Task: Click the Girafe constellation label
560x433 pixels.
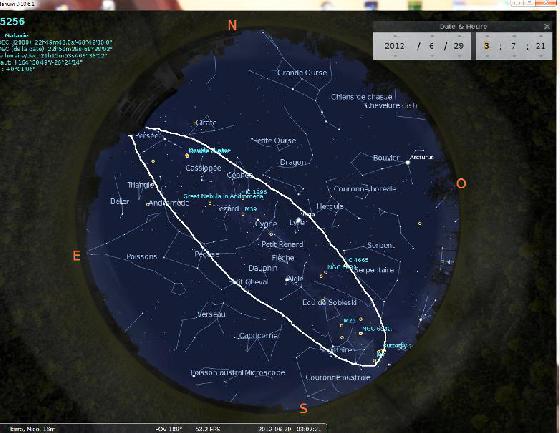Action: coord(206,123)
